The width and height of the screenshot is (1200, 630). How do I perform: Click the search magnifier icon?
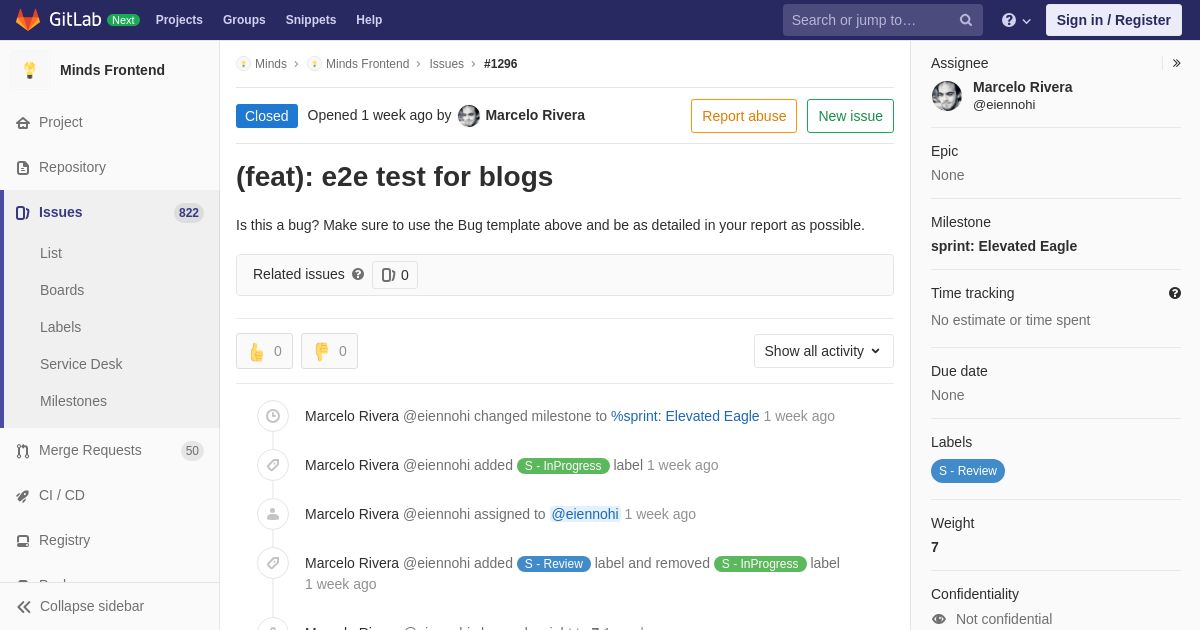click(x=966, y=20)
